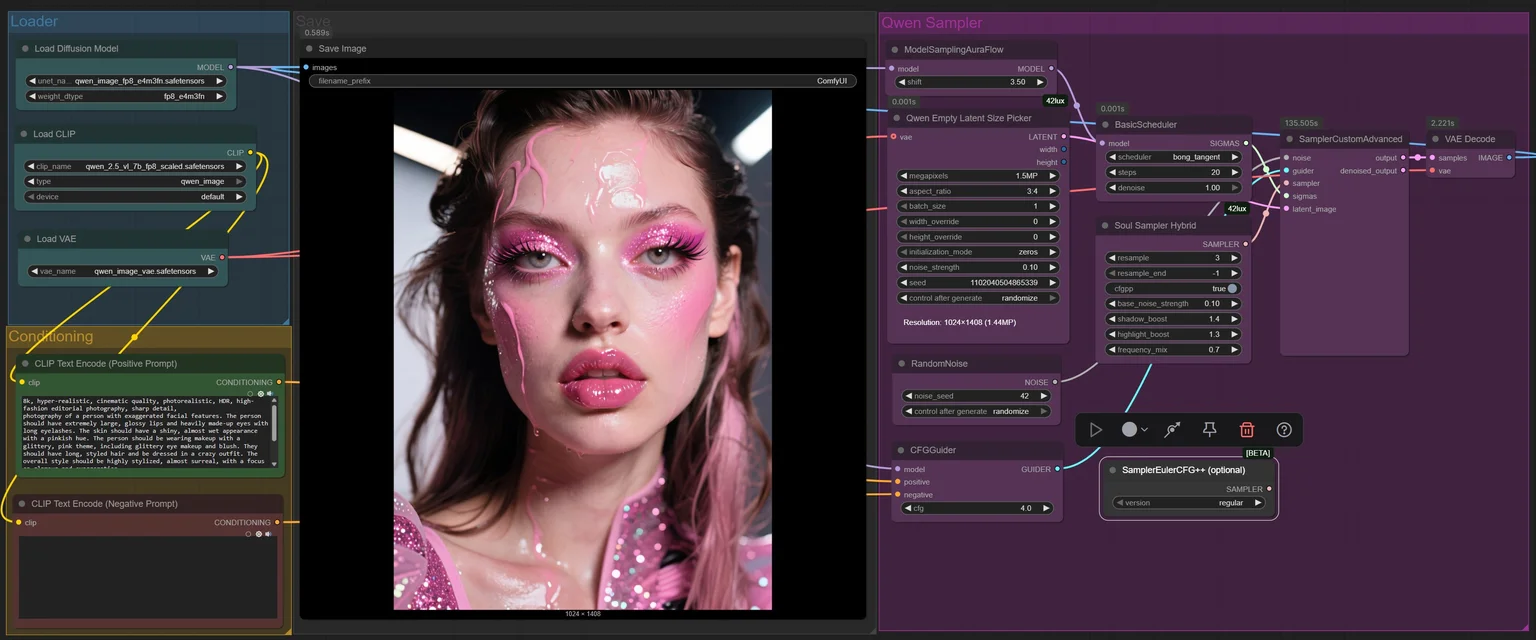Collapse the ModelSamplingAuraFlow node dot
The height and width of the screenshot is (640, 1536).
tap(895, 49)
